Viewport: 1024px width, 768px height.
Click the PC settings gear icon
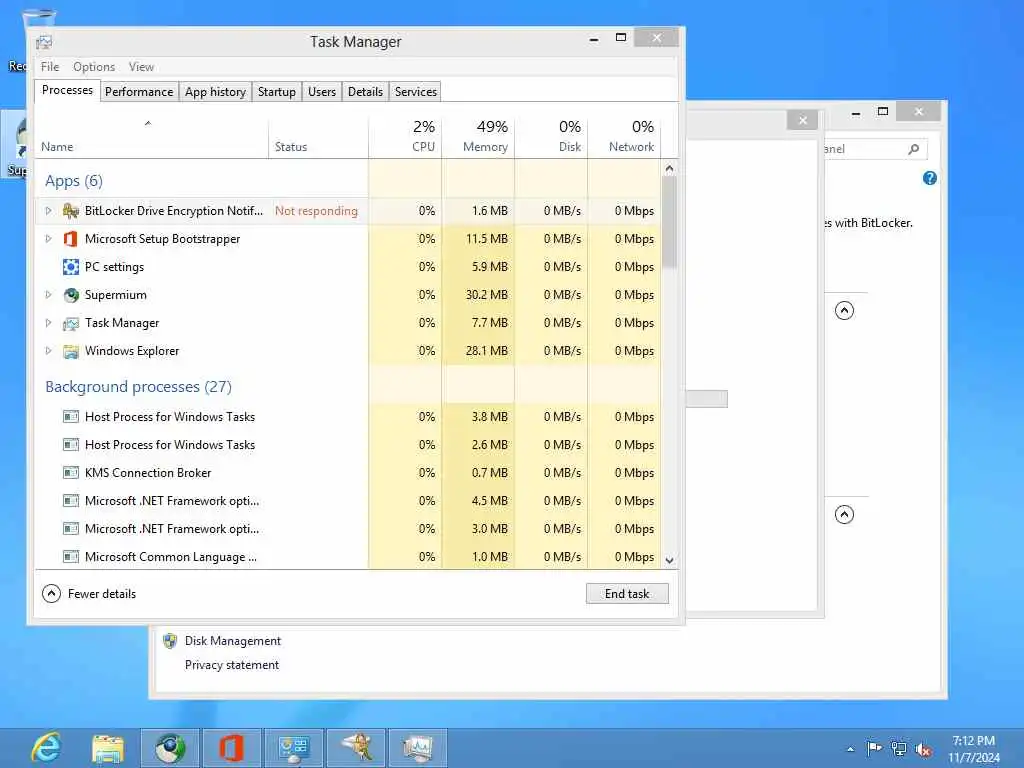pyautogui.click(x=71, y=267)
